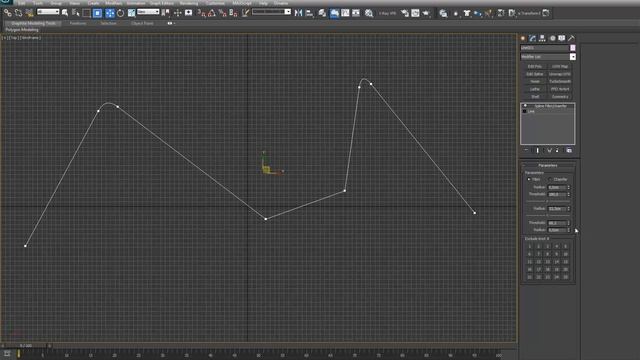Screen dimensions: 640x360
Task: Switch to the Utilities command panel
Action: [571, 38]
